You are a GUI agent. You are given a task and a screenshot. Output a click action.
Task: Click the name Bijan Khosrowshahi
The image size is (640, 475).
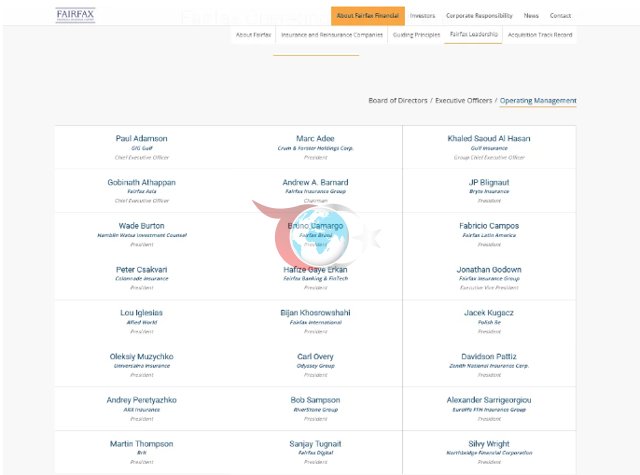click(315, 313)
